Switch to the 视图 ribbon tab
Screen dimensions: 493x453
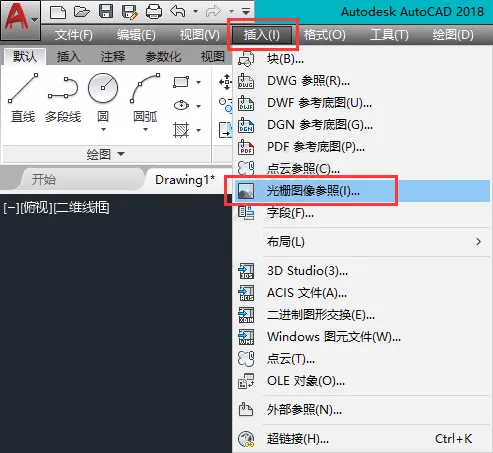click(x=213, y=57)
